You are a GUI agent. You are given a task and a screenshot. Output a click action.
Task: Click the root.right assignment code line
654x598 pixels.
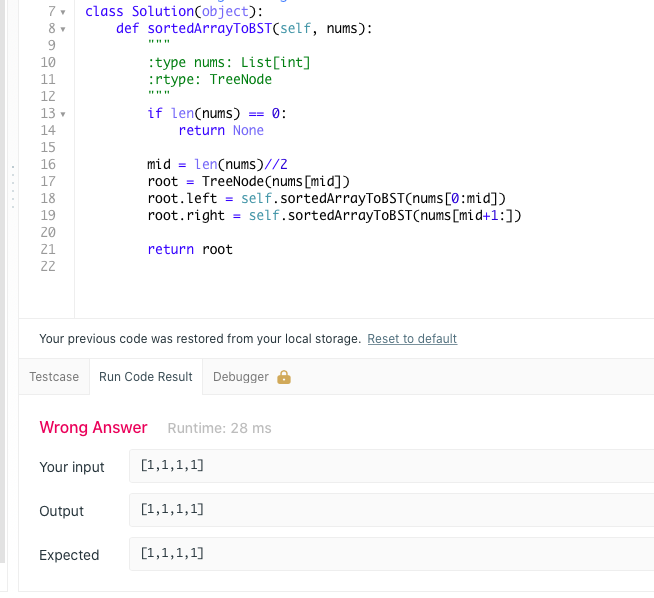335,216
